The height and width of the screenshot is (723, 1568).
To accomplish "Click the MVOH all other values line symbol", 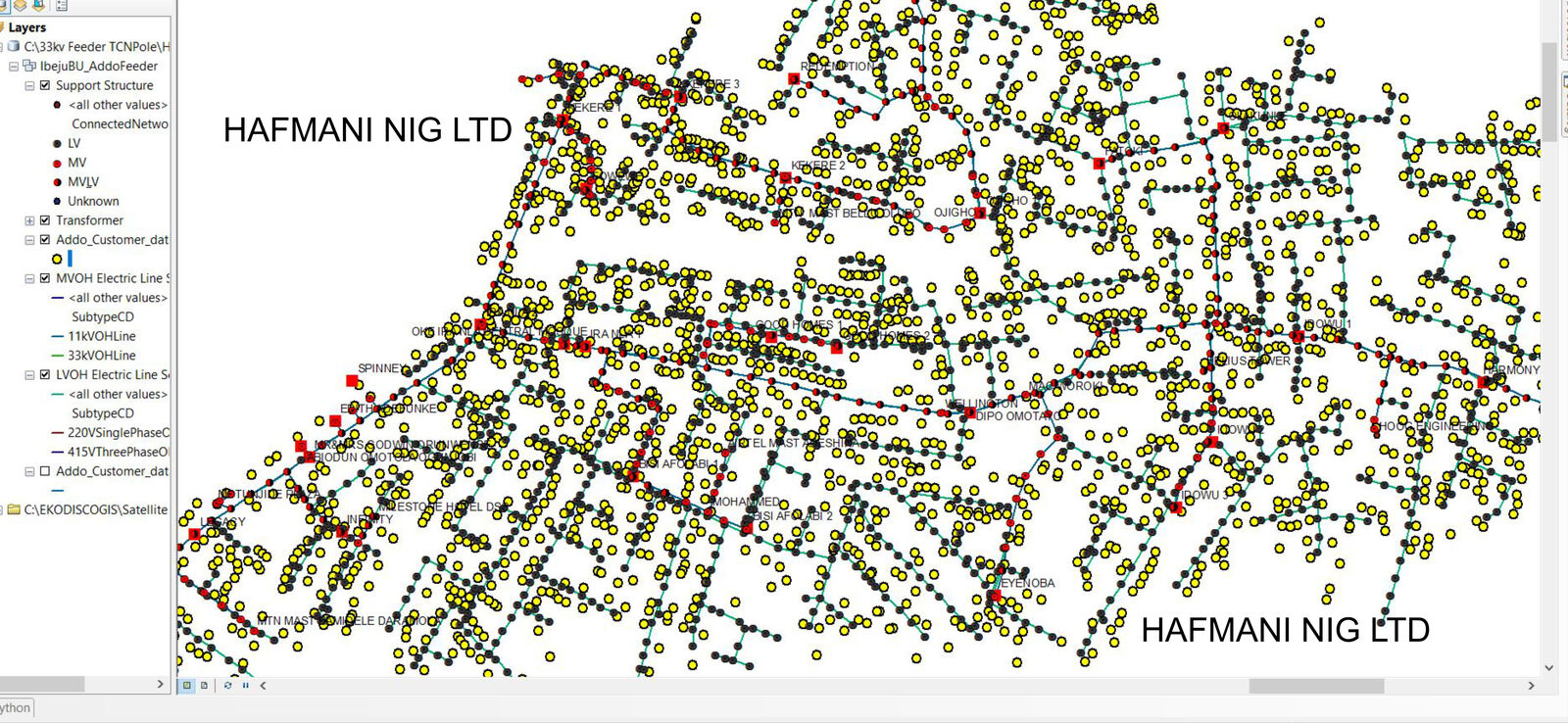I will point(57,298).
